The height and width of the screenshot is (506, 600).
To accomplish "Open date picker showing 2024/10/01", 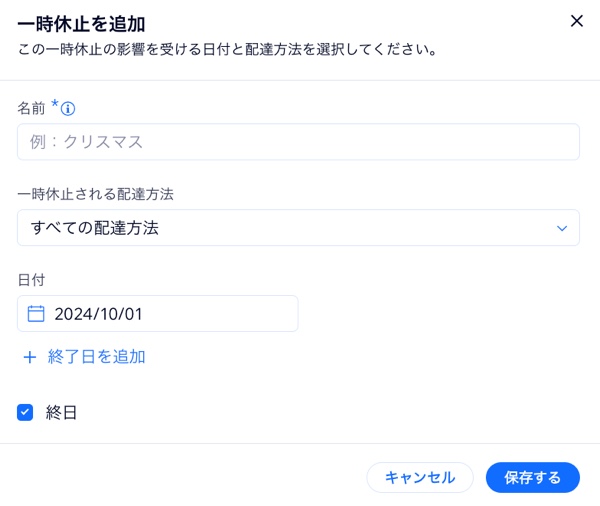I will point(158,314).
